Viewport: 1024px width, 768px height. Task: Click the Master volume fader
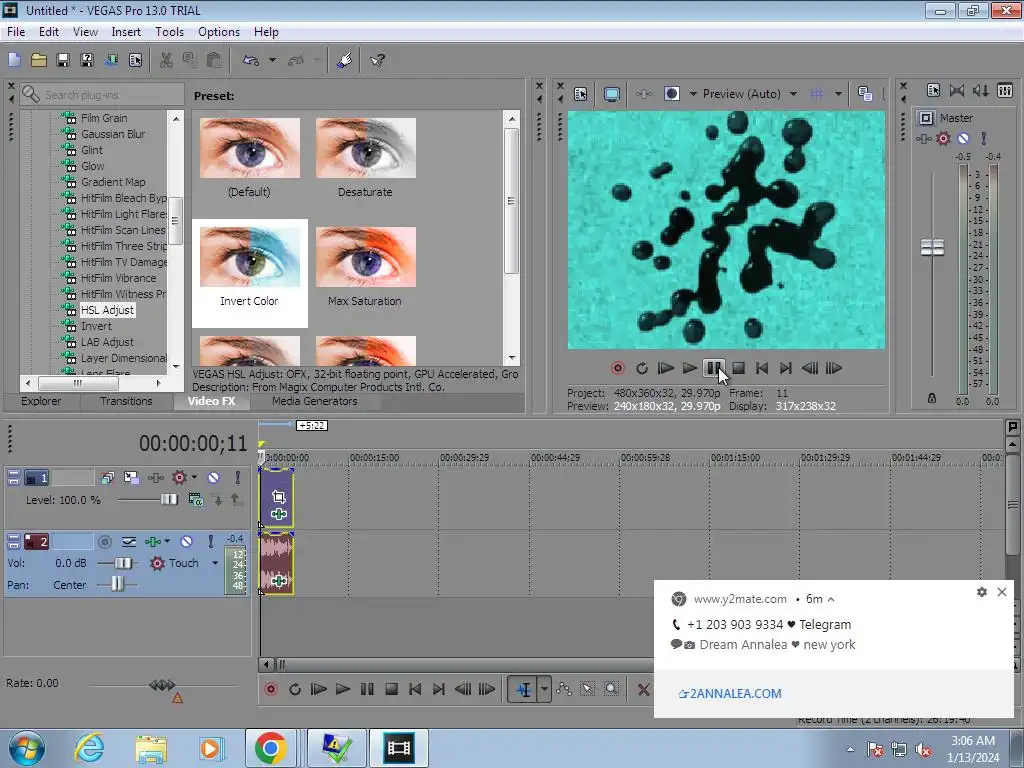pos(932,247)
